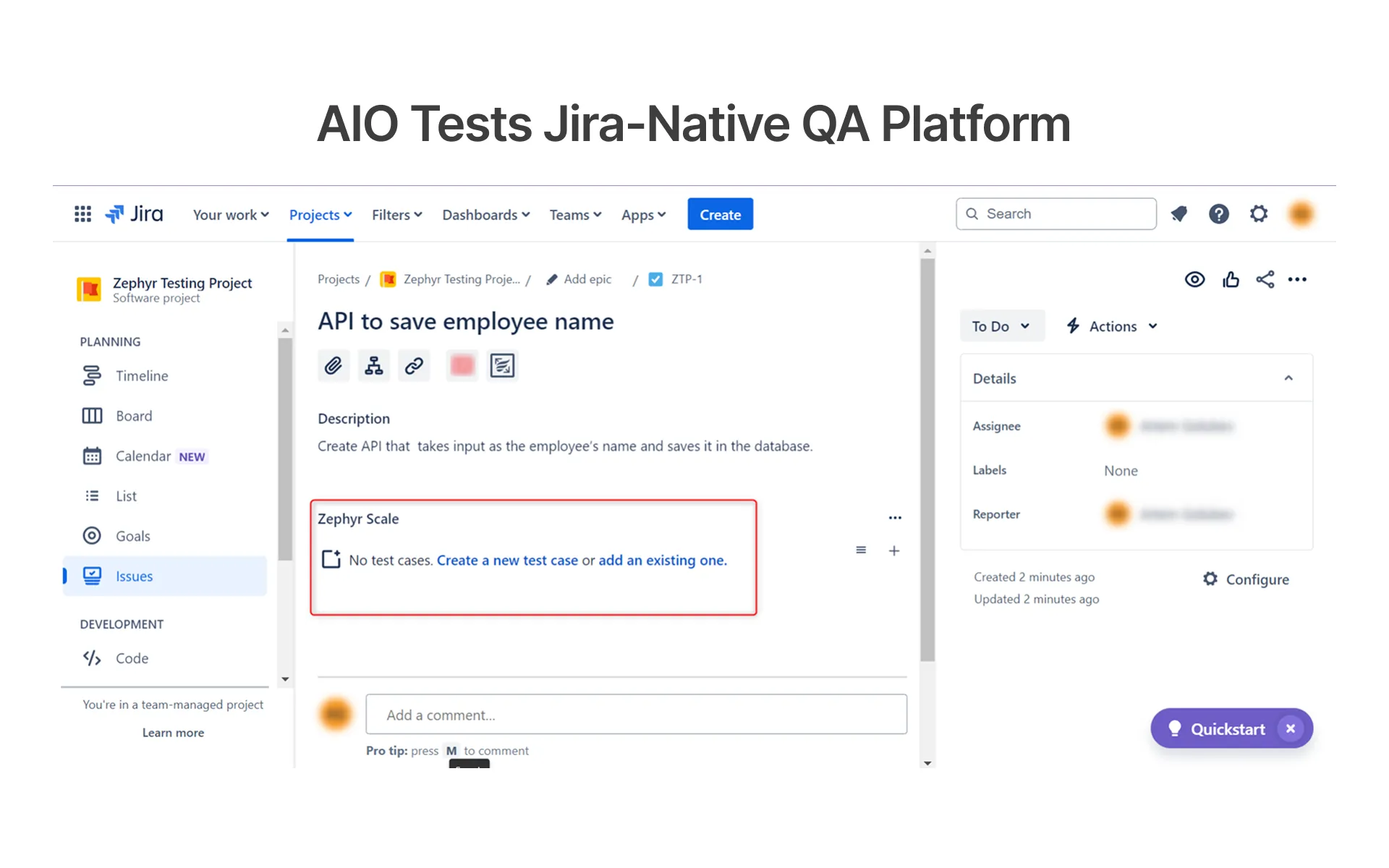Viewport: 1389px width, 868px height.
Task: Expand the Filters menu
Action: click(397, 215)
